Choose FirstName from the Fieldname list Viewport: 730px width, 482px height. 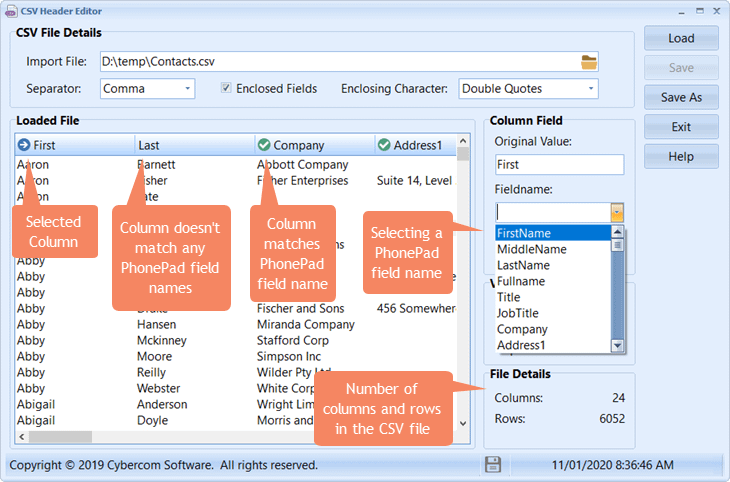[553, 233]
